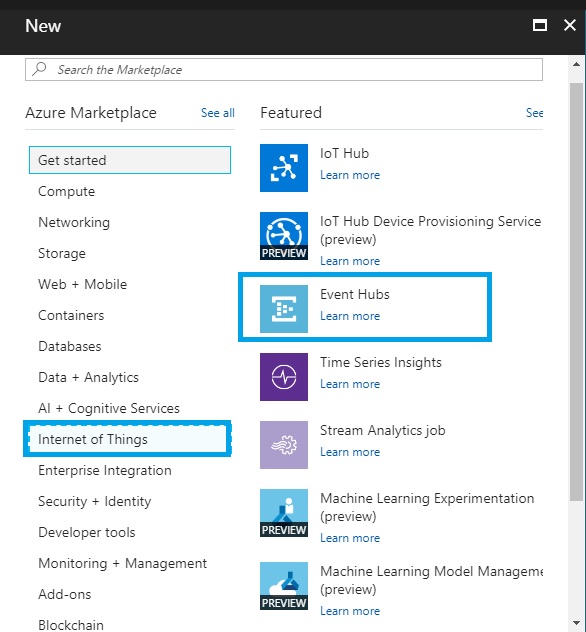Click See all next to Azure Marketplace
586x632 pixels.
(218, 113)
